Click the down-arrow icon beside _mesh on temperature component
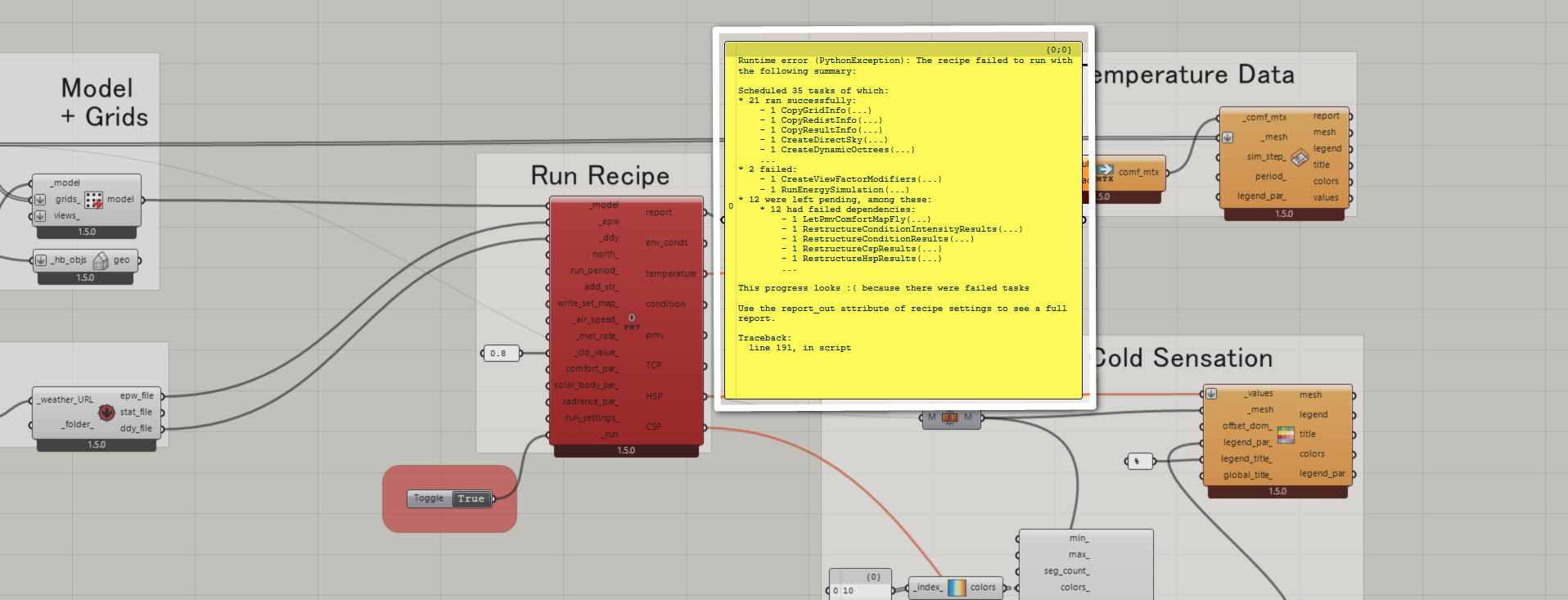Image resolution: width=1568 pixels, height=600 pixels. (x=1228, y=138)
